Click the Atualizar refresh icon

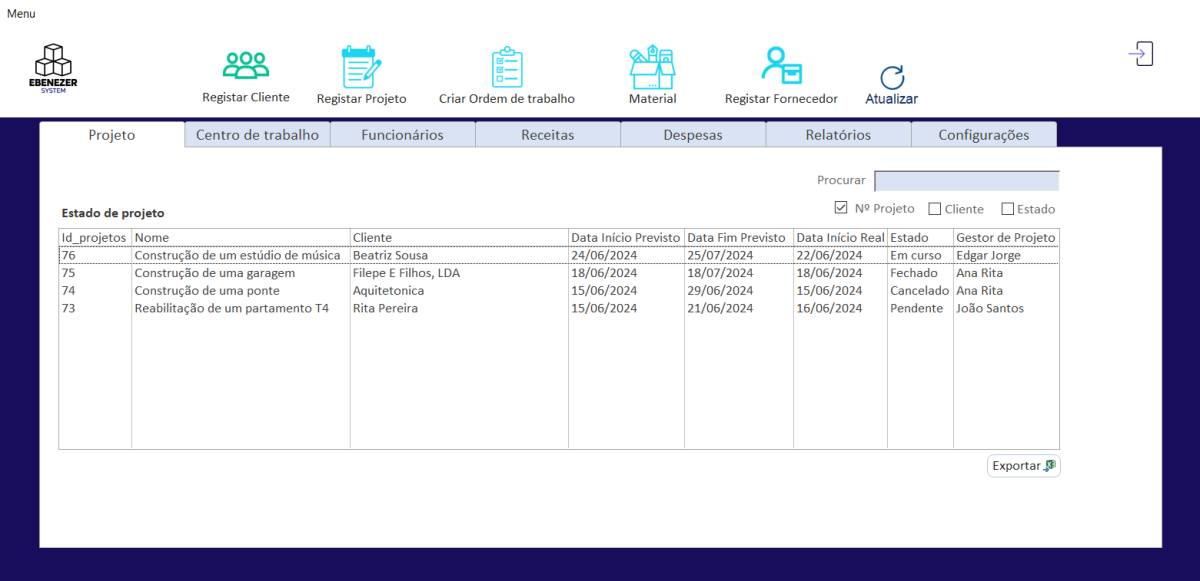891,78
